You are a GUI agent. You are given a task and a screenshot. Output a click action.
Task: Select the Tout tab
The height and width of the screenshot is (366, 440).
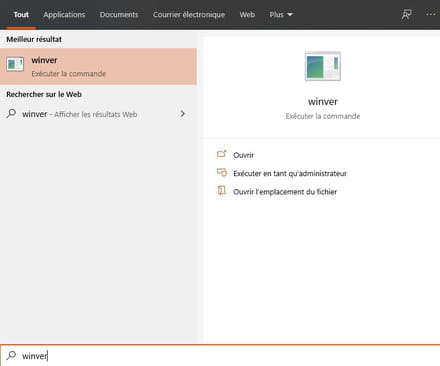(21, 15)
